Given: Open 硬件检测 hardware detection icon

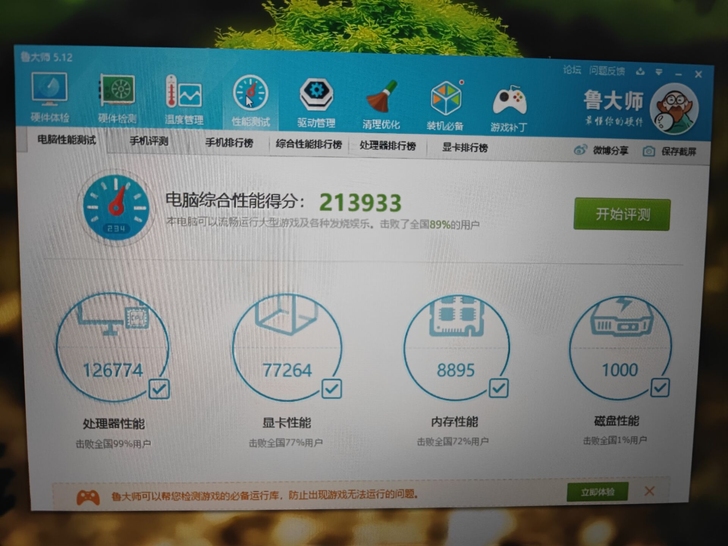Looking at the screenshot, I should [x=117, y=98].
